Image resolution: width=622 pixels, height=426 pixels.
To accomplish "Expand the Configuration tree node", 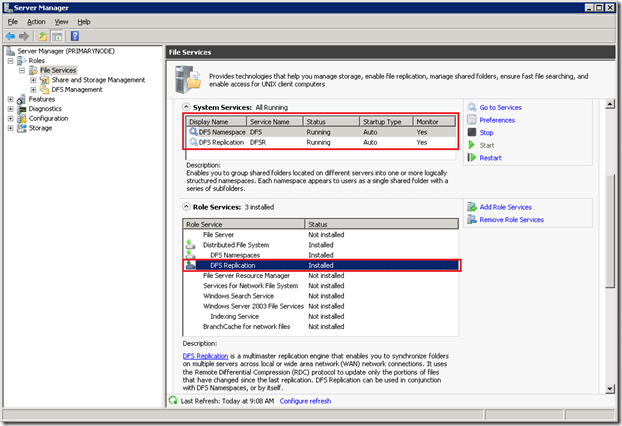I will point(11,118).
